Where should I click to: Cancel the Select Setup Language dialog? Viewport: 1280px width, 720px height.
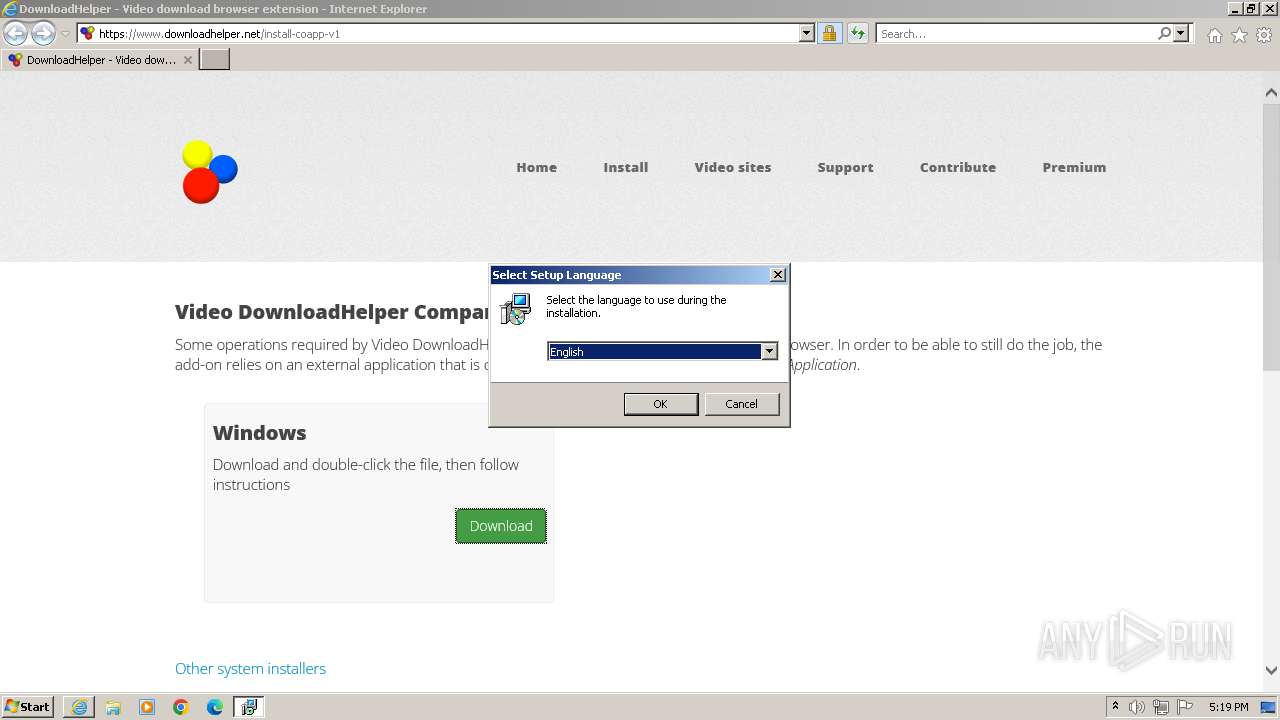click(741, 404)
